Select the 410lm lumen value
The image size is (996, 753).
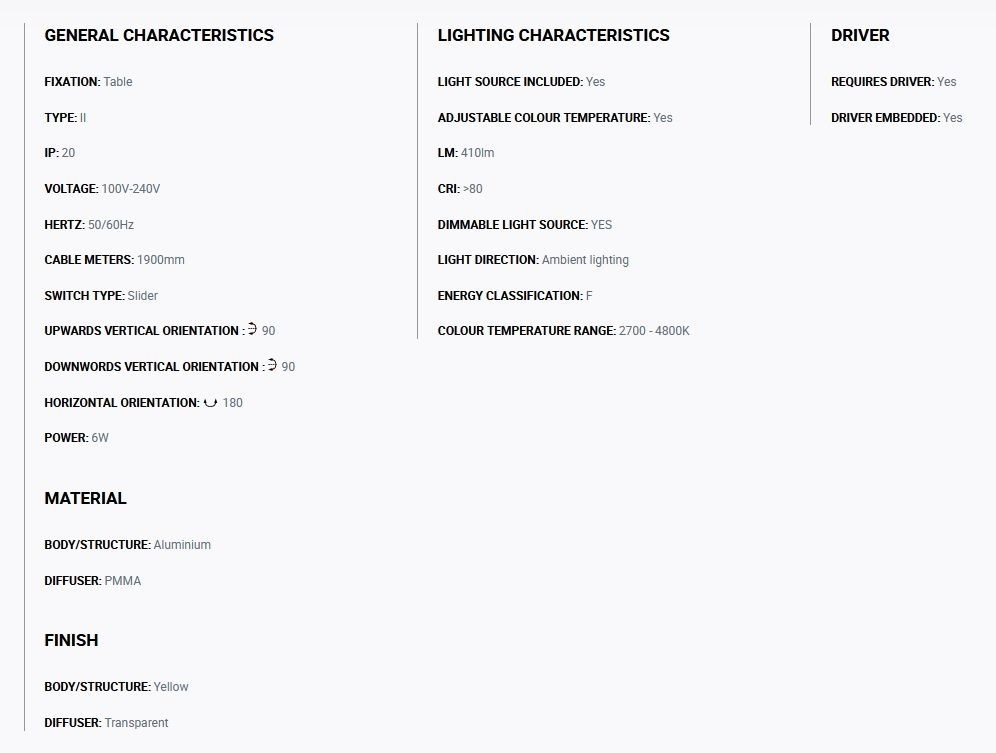[477, 153]
